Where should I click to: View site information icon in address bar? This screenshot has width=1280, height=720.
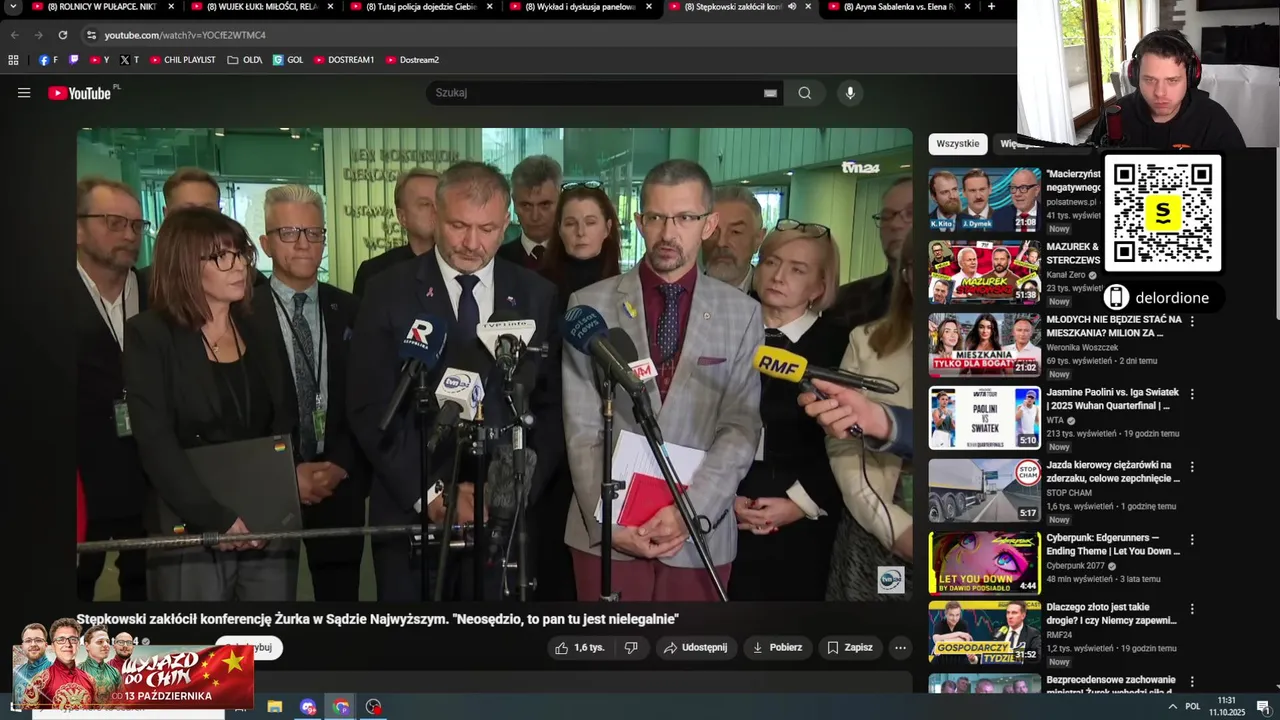(x=91, y=35)
